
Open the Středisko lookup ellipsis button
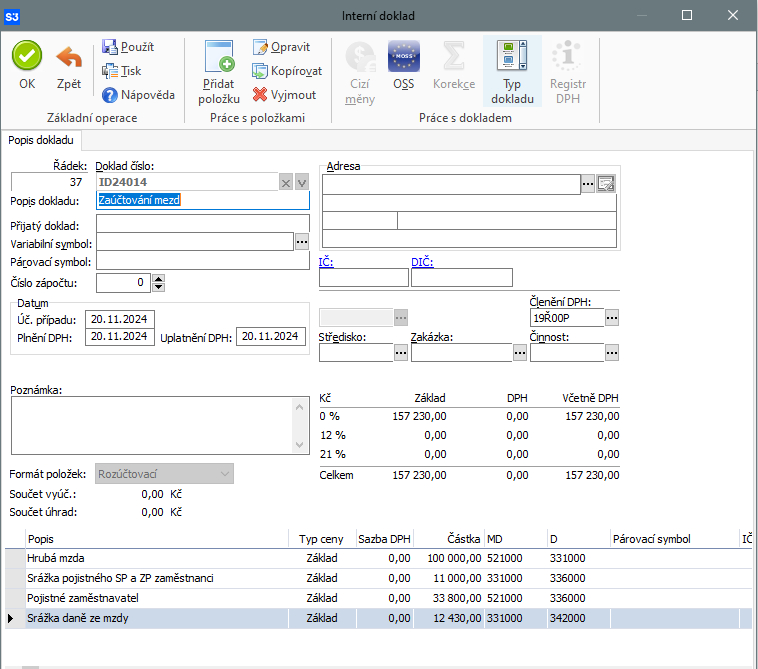[401, 352]
